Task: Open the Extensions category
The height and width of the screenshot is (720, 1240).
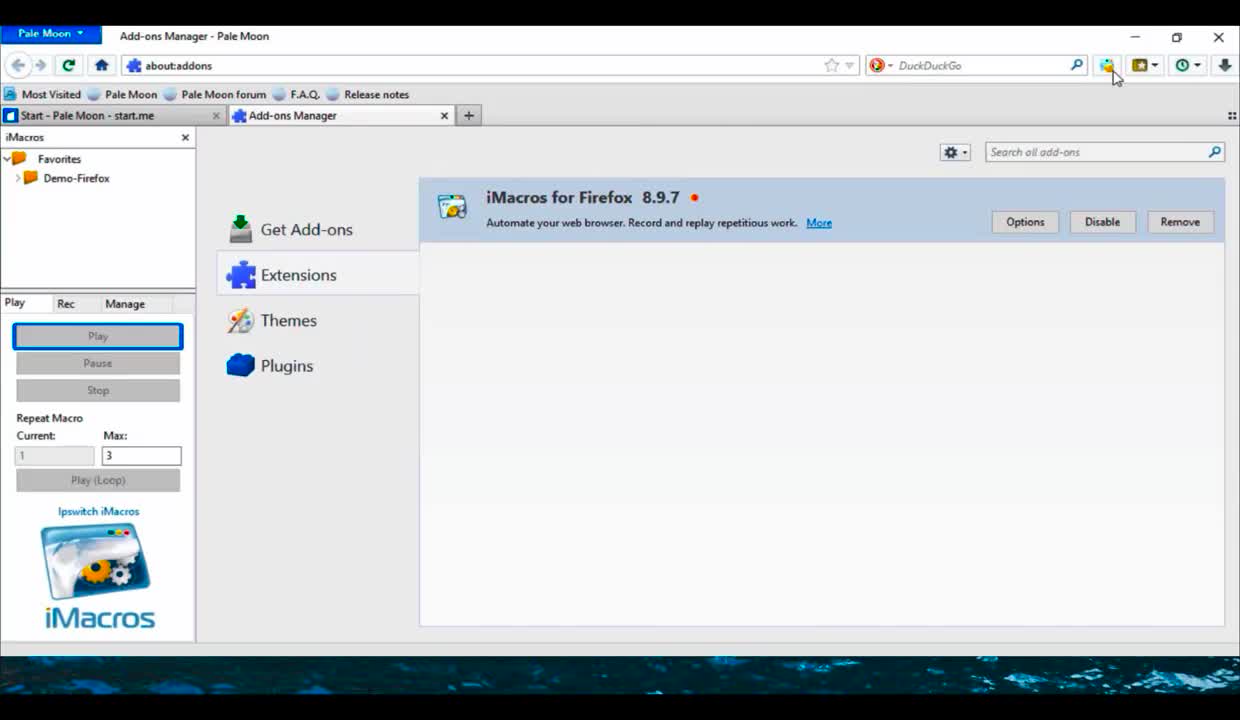Action: (318, 274)
